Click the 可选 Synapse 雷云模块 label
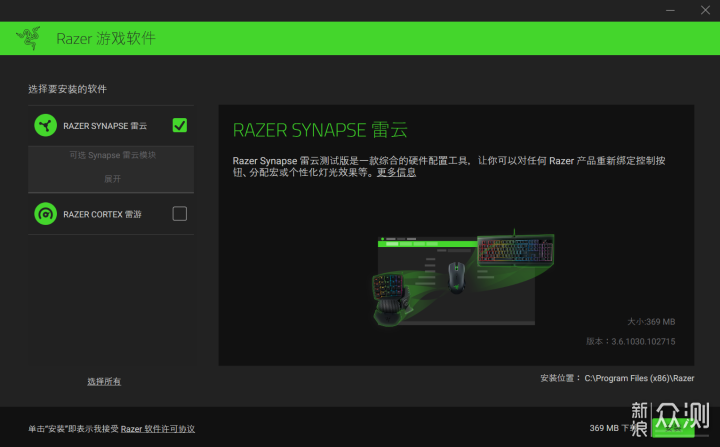Image resolution: width=720 pixels, height=447 pixels. [112, 155]
